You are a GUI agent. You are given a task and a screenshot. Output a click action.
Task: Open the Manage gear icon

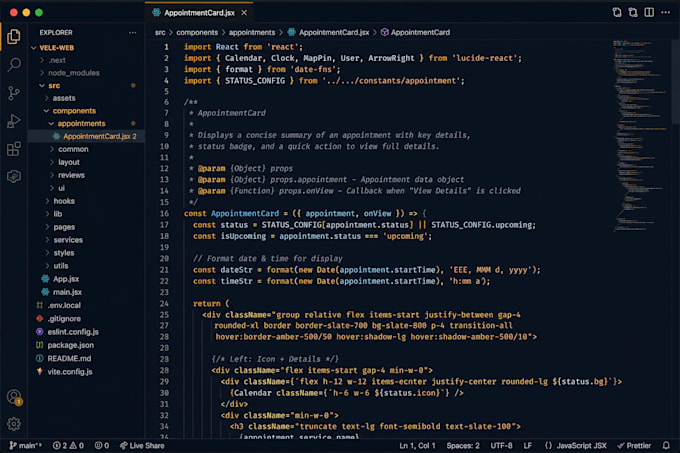coord(14,424)
